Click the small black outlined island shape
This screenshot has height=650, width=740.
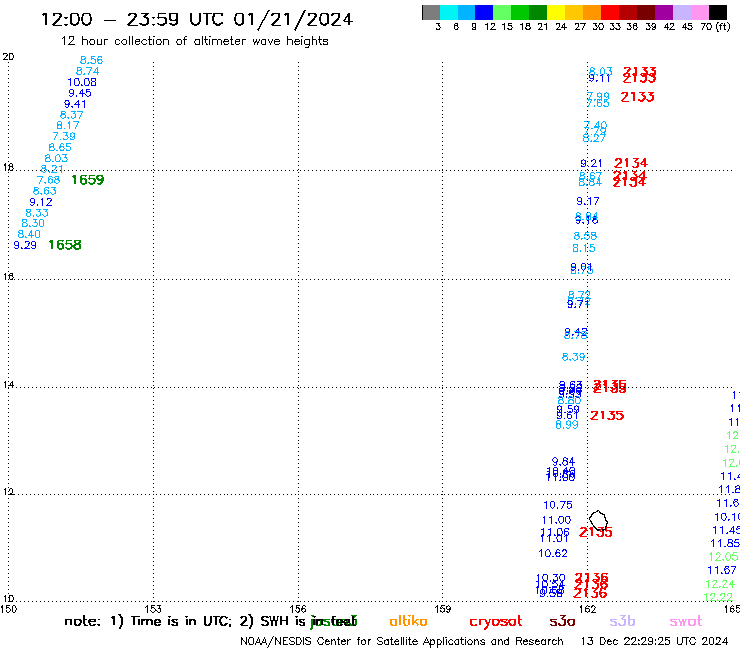598,520
